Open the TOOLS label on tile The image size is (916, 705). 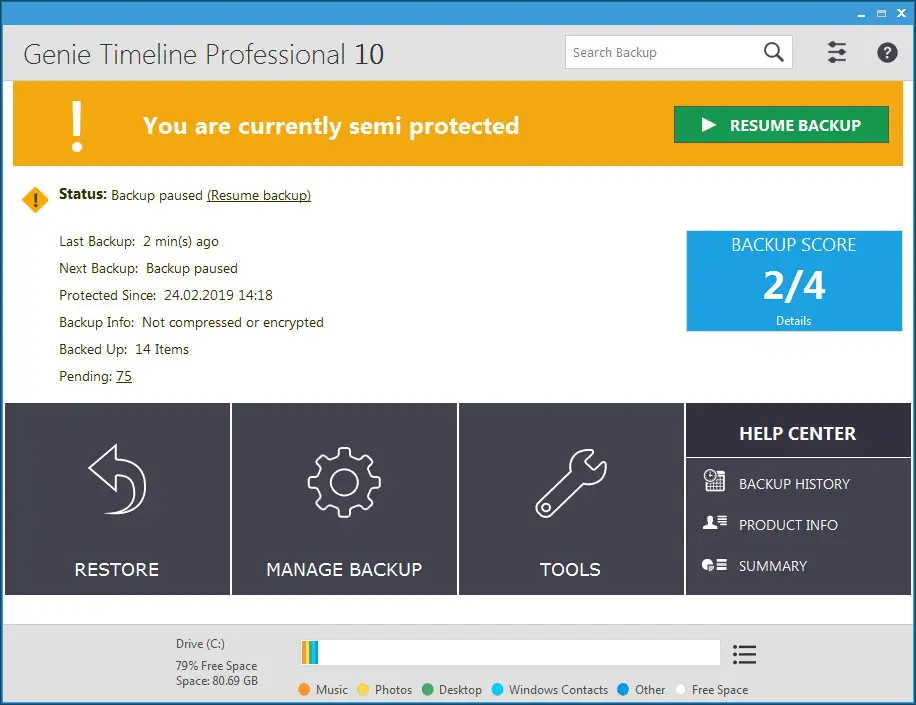coord(570,569)
